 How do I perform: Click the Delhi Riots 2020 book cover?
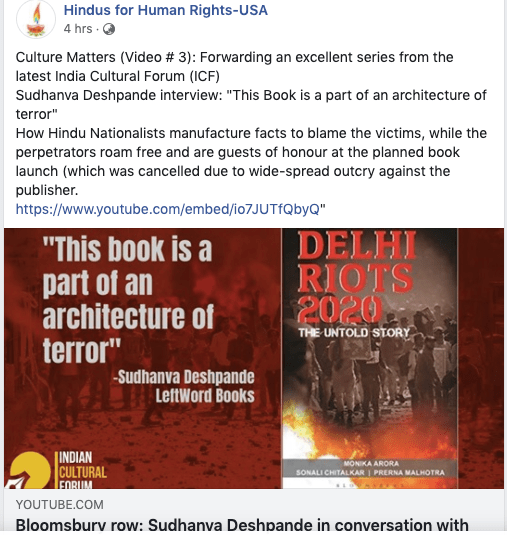click(370, 358)
